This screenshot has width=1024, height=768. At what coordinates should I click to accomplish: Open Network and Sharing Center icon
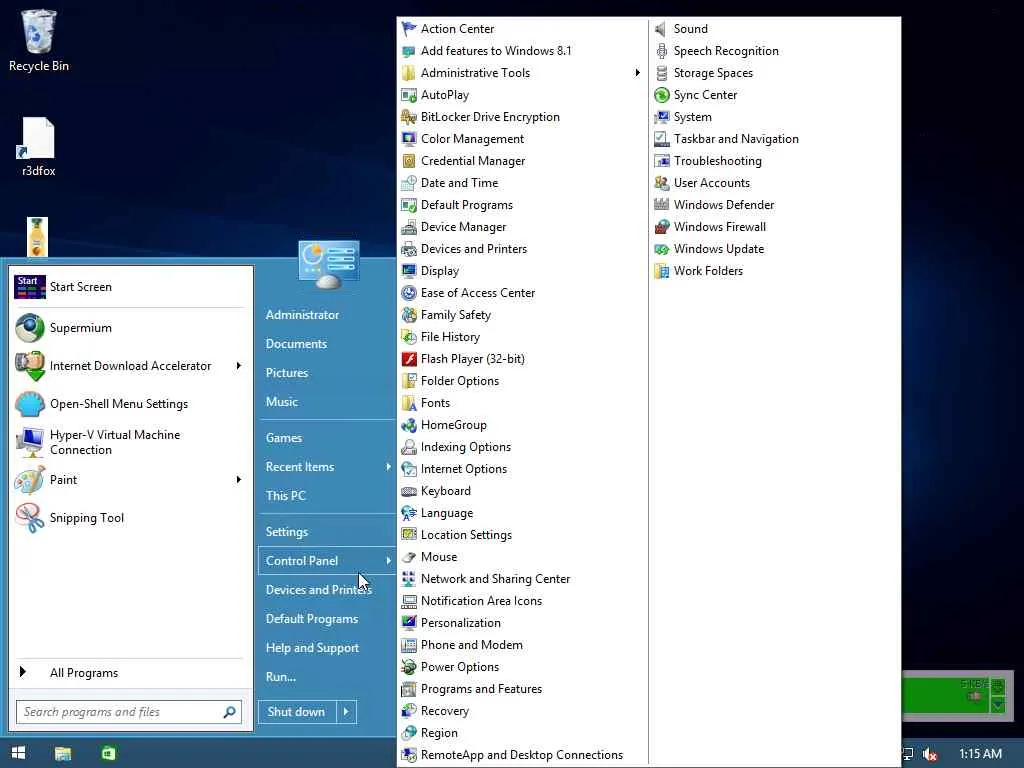[409, 579]
